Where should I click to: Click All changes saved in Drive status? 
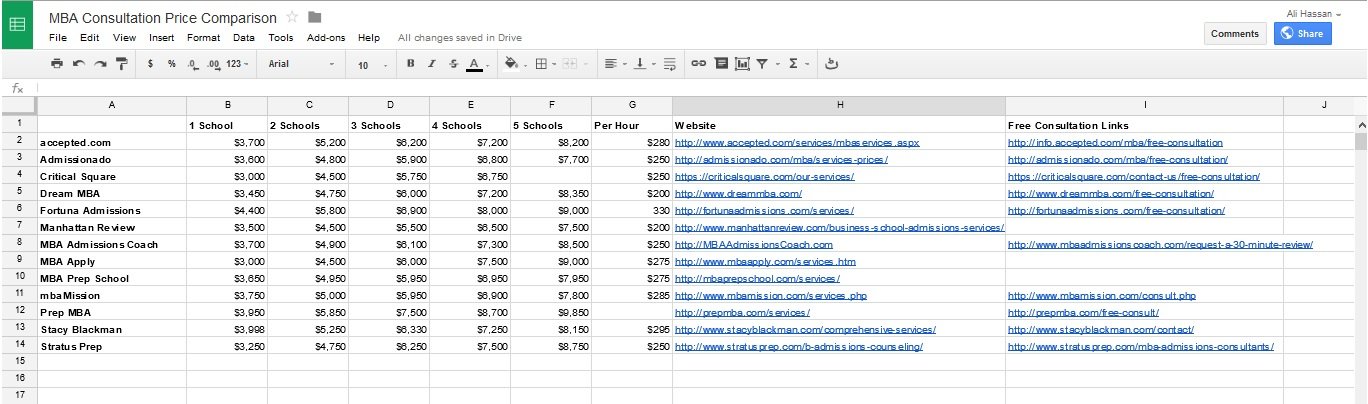click(460, 38)
